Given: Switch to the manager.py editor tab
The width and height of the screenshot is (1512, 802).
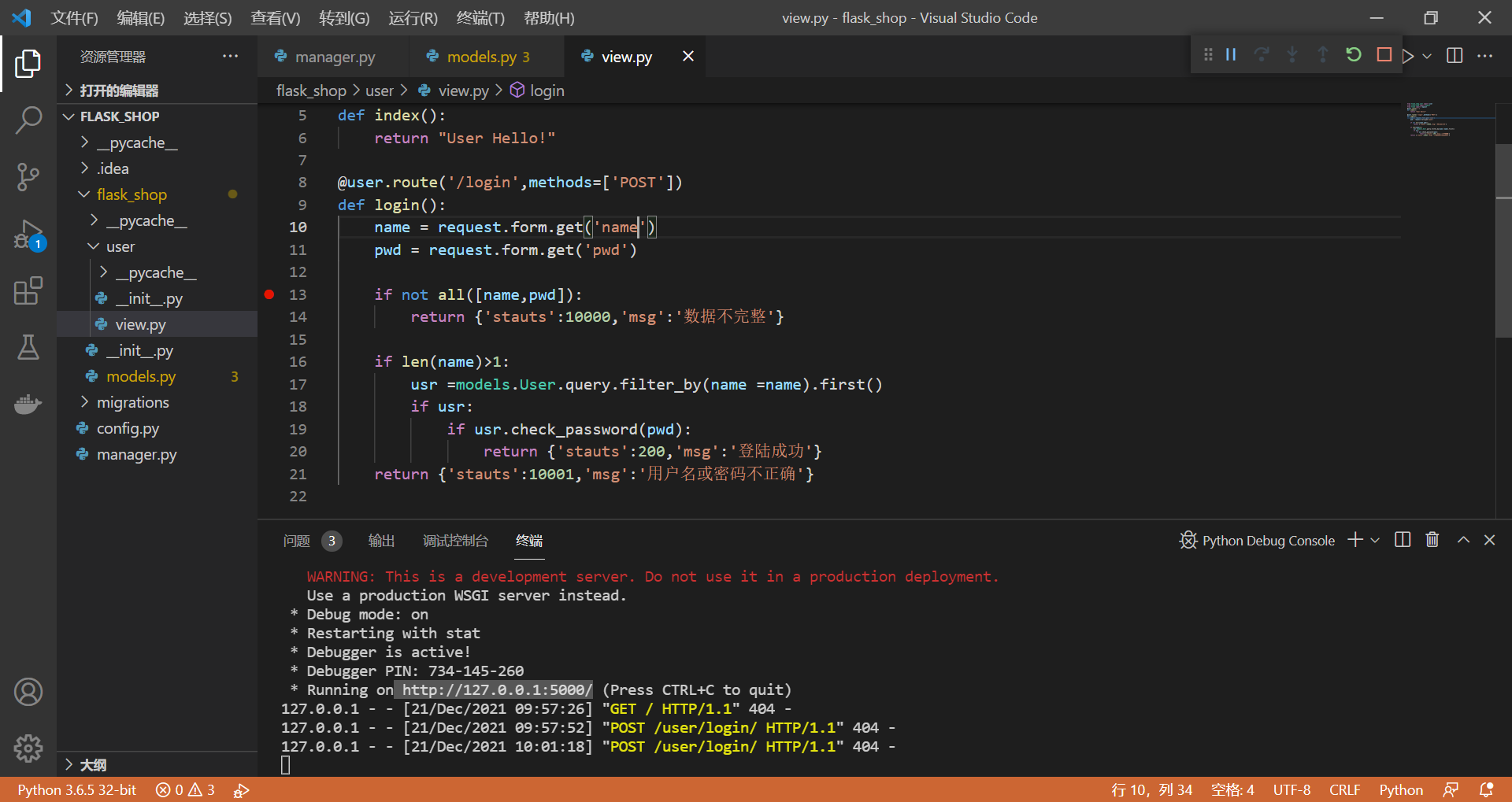Looking at the screenshot, I should [x=333, y=57].
